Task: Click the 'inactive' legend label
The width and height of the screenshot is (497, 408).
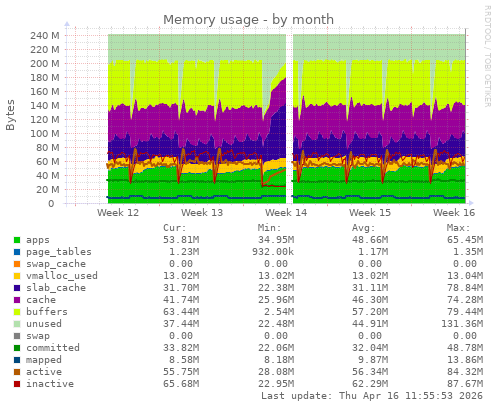Action: pyautogui.click(x=50, y=384)
